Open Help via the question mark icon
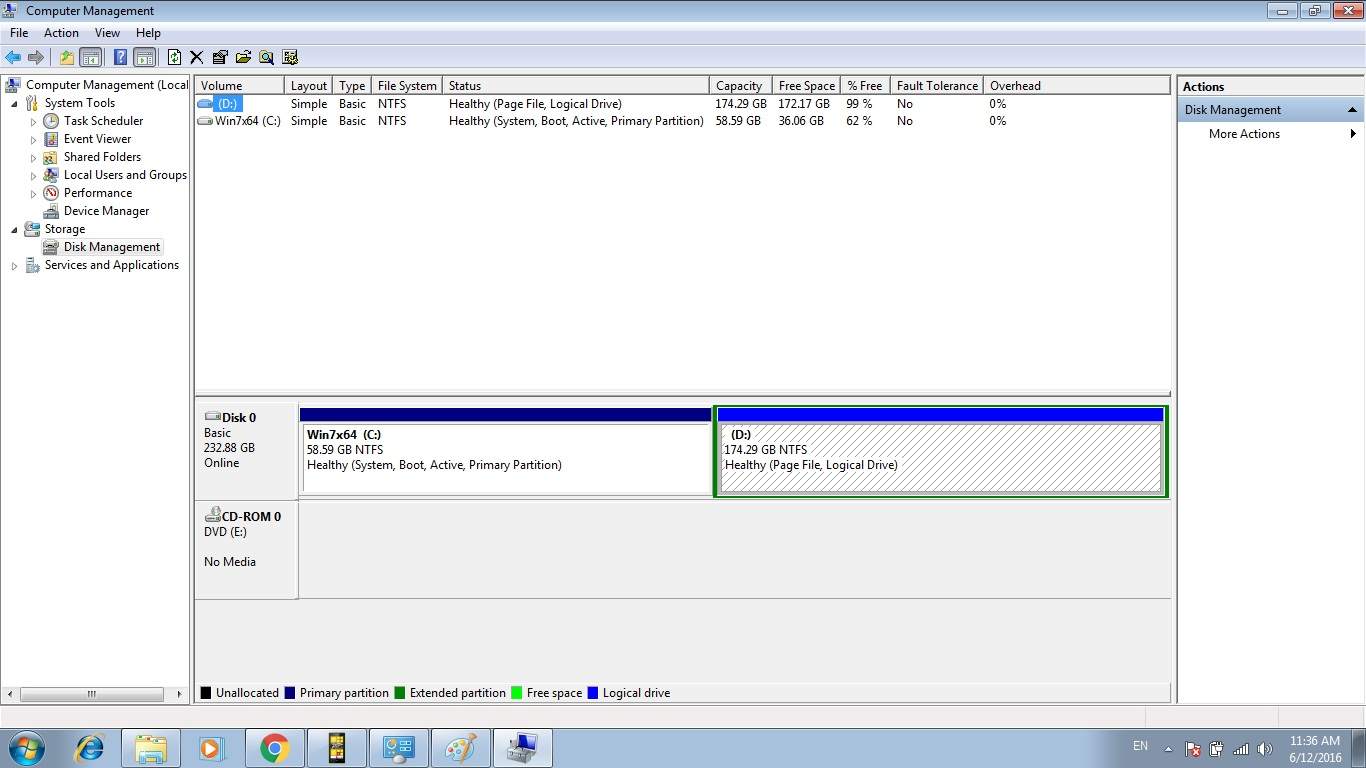Image resolution: width=1366 pixels, height=768 pixels. tap(120, 57)
